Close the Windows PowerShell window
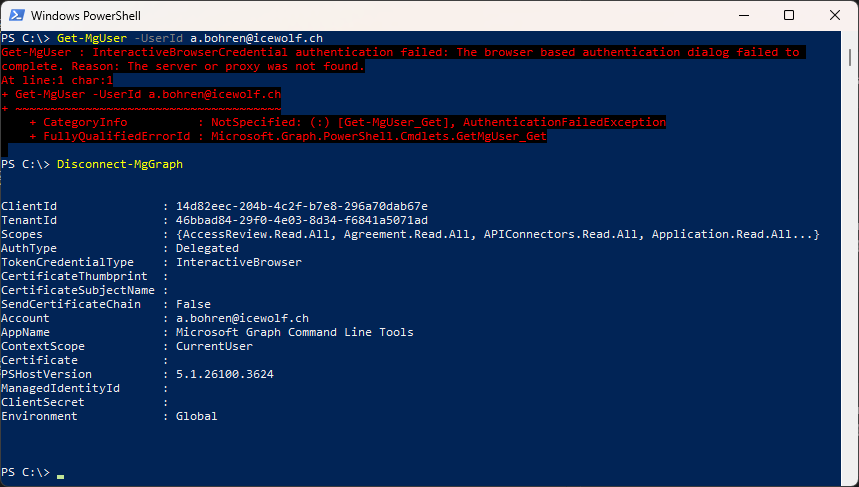This screenshot has height=487, width=859. click(x=835, y=15)
